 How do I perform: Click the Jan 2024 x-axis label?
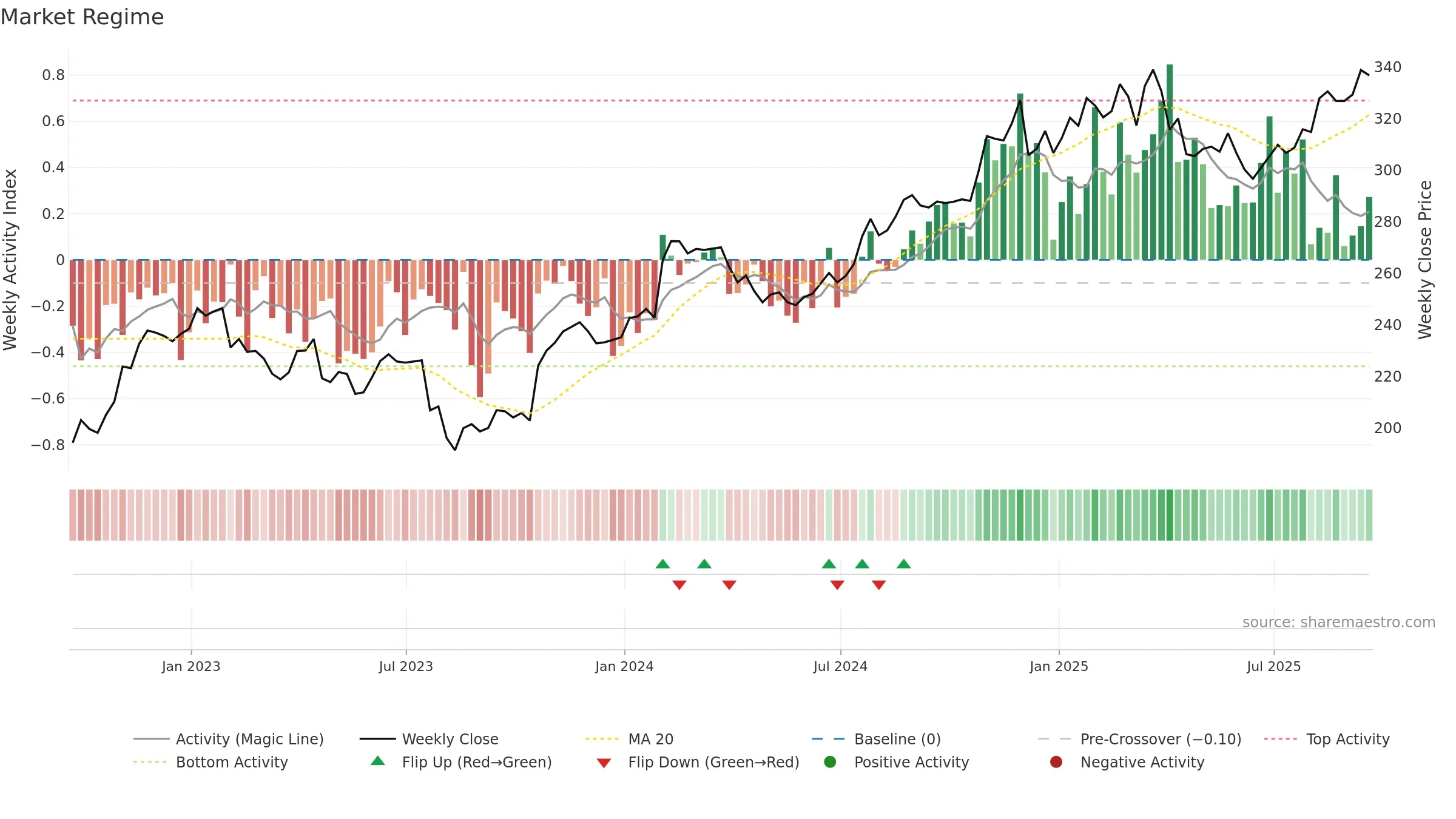624,666
